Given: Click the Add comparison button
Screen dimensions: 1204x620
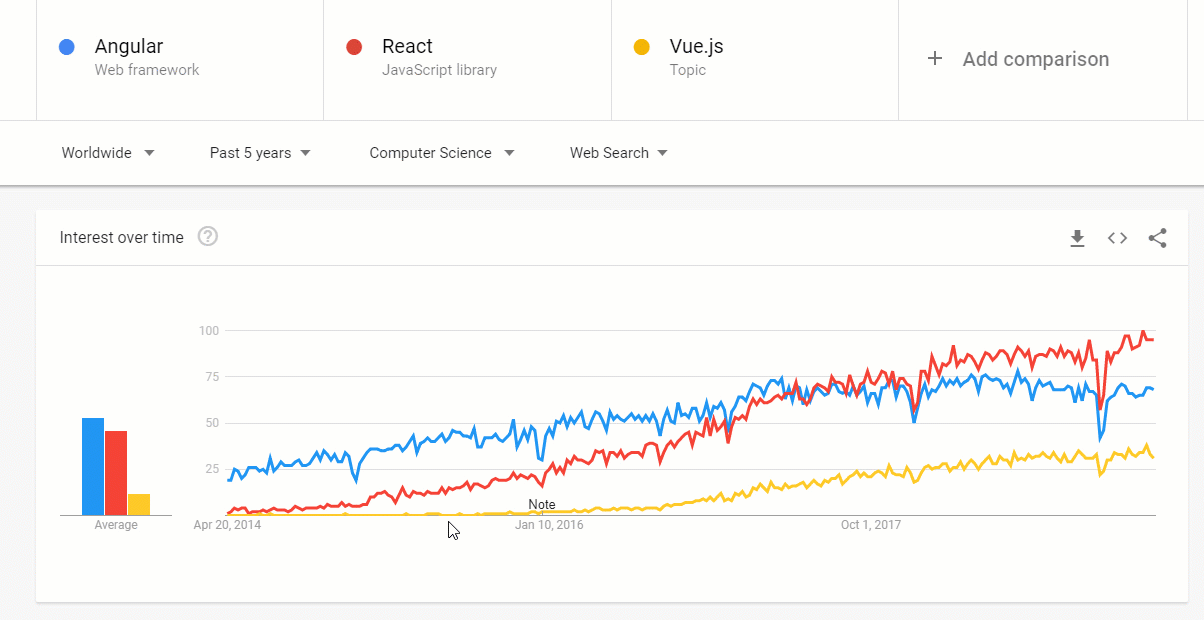Looking at the screenshot, I should [x=1035, y=59].
